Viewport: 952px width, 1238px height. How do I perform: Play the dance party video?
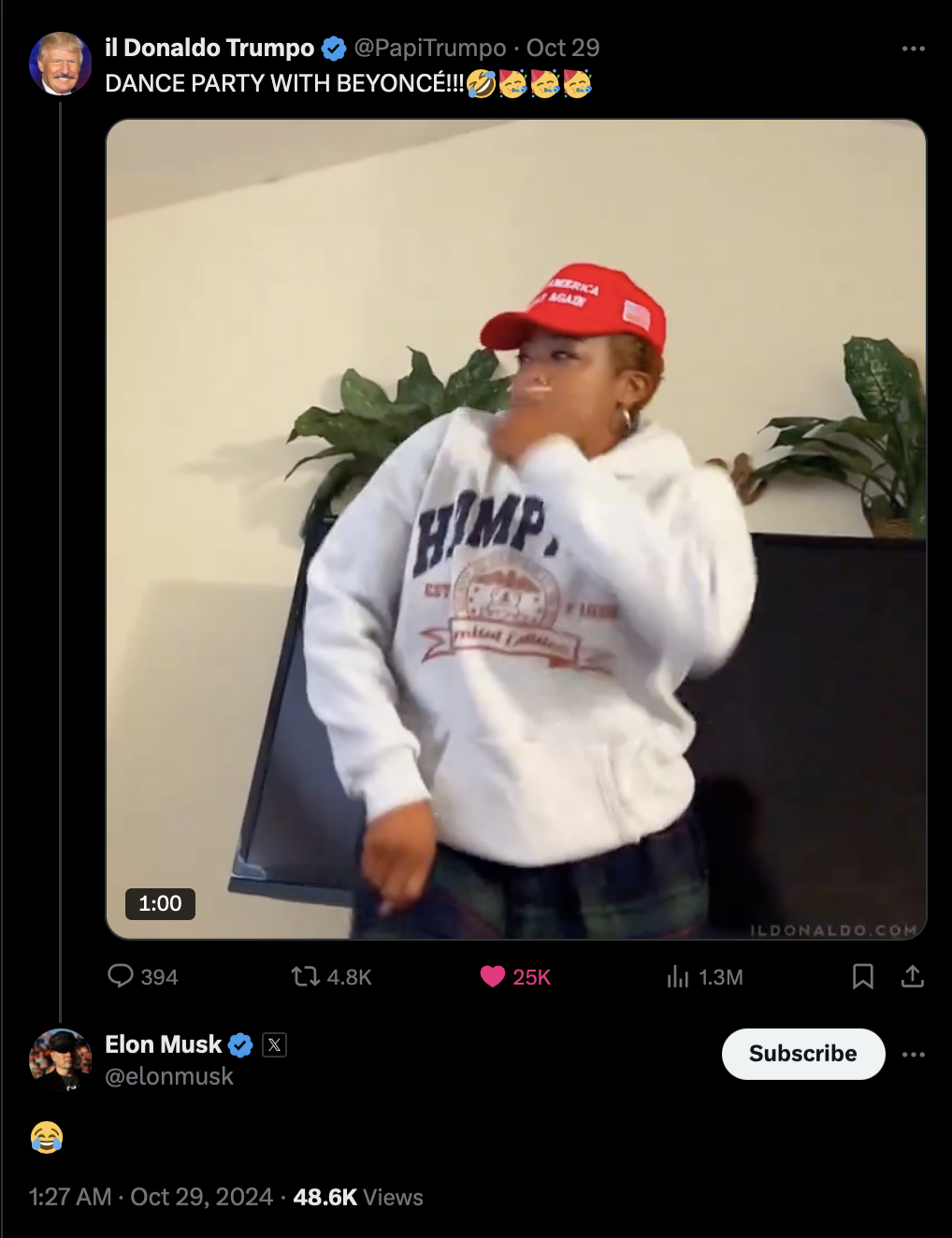tap(516, 529)
